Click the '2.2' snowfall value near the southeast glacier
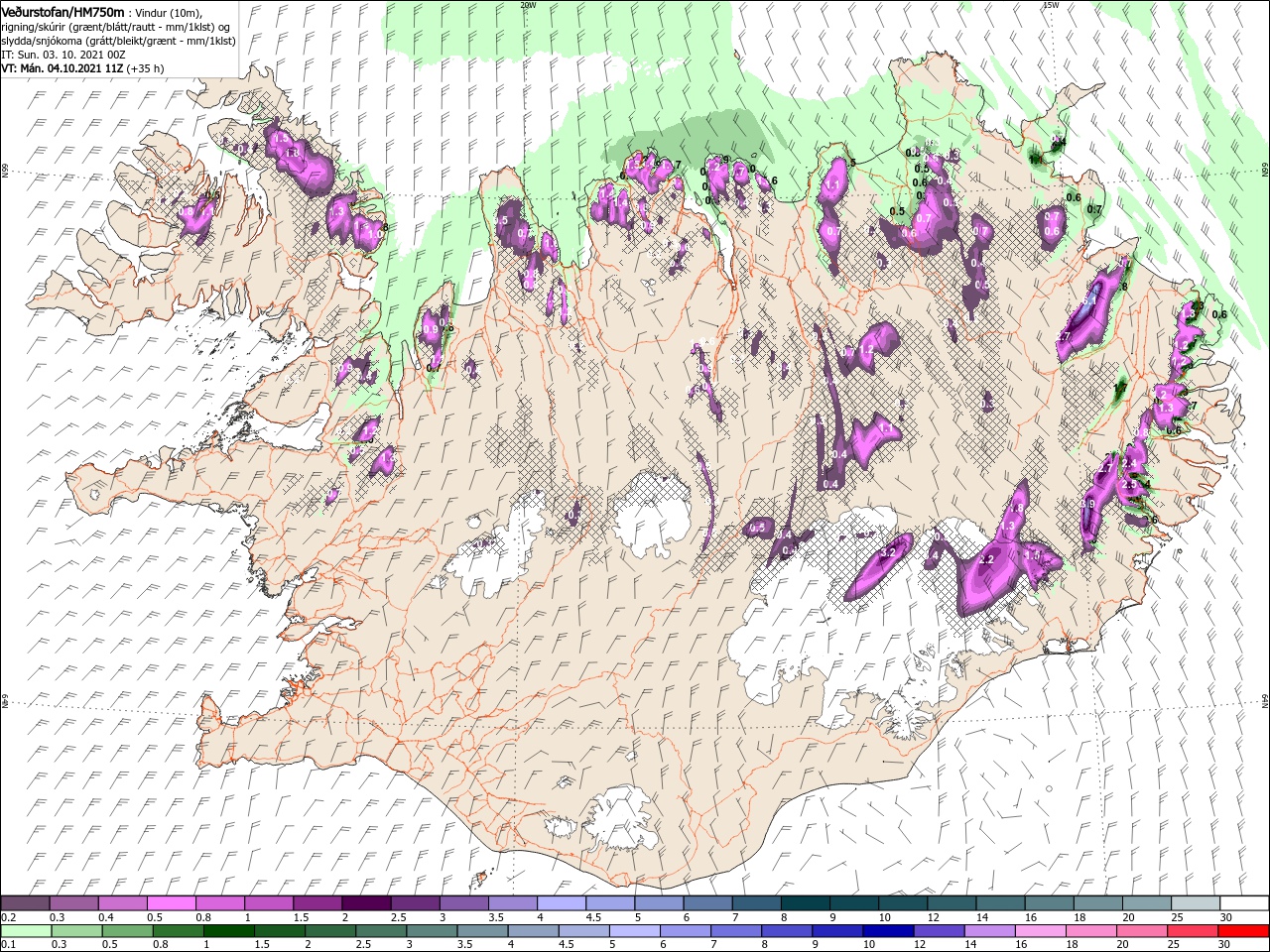This screenshot has width=1270, height=952. point(985,560)
